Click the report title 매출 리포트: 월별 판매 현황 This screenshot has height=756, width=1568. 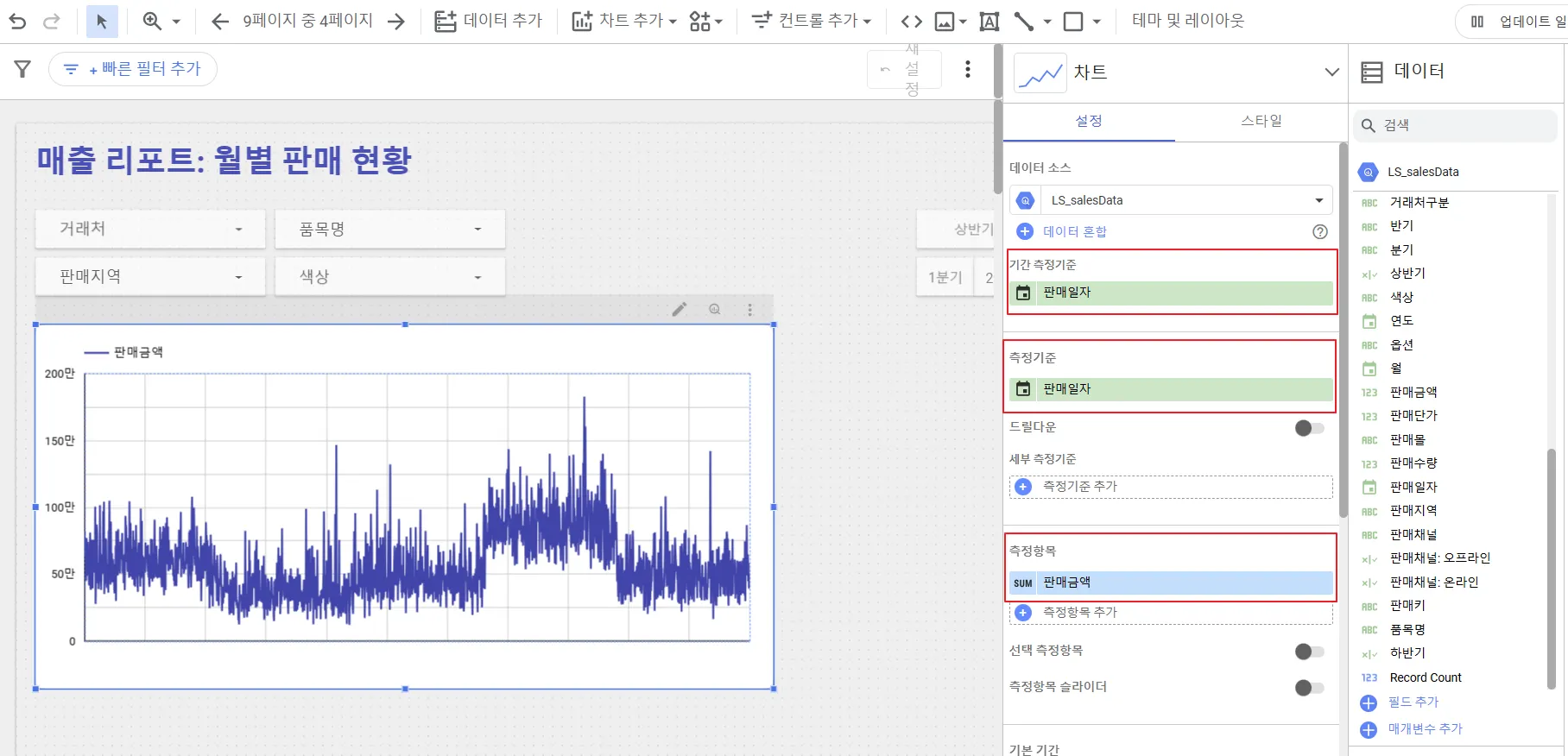click(x=224, y=160)
